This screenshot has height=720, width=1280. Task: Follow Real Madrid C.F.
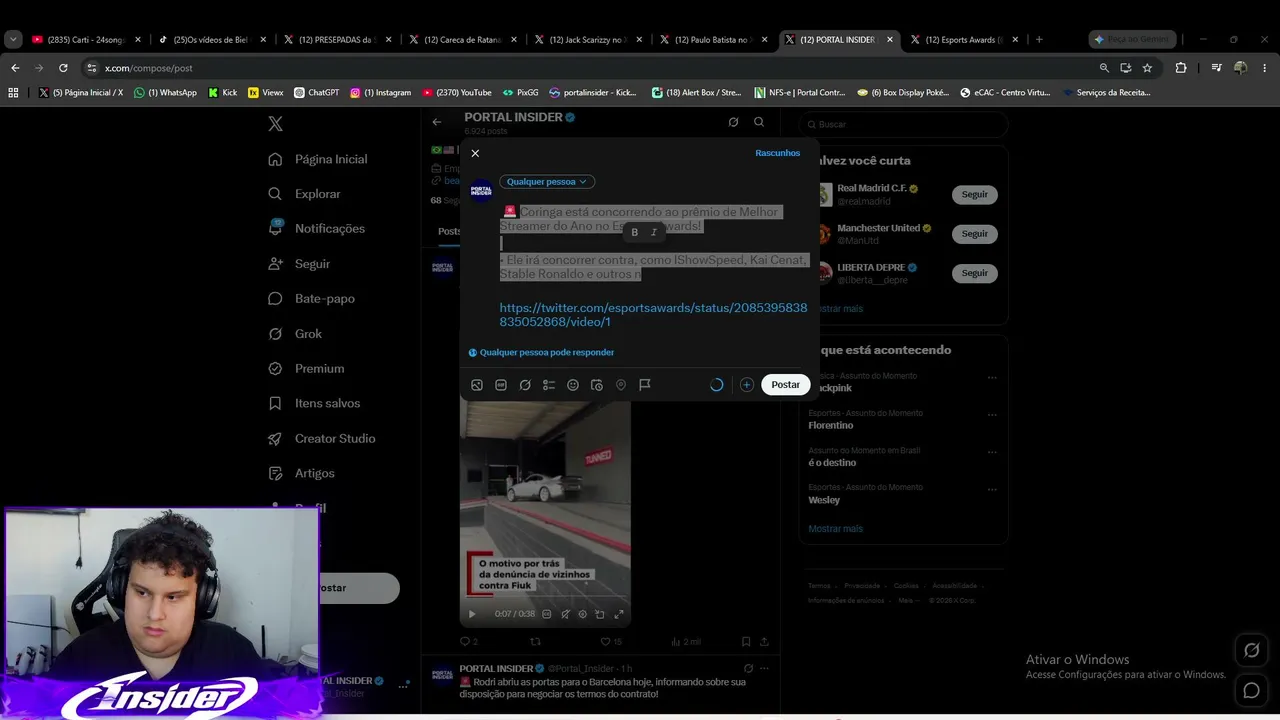point(974,195)
